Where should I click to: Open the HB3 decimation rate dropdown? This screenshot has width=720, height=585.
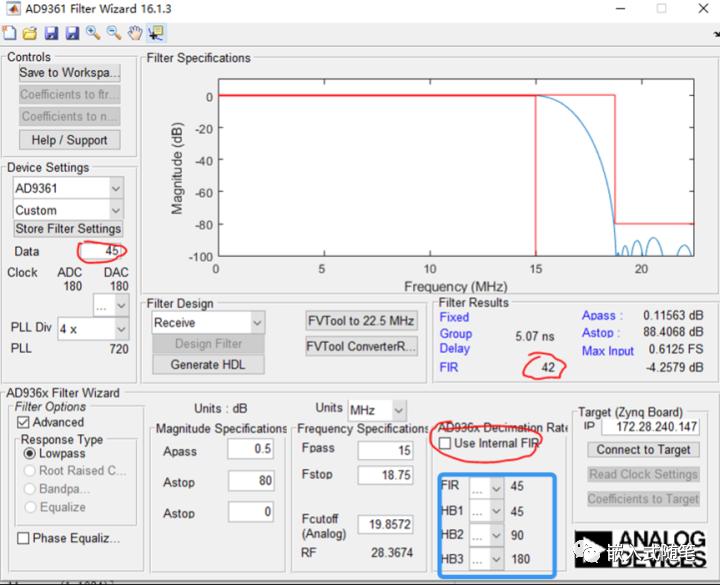486,559
